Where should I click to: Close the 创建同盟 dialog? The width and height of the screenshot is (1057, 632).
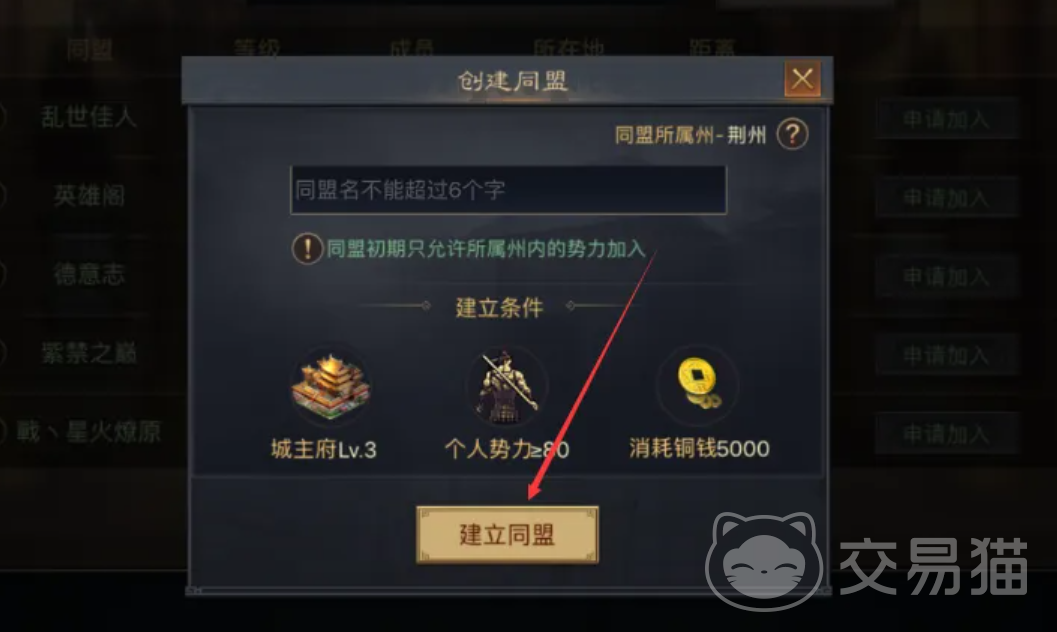(x=802, y=79)
